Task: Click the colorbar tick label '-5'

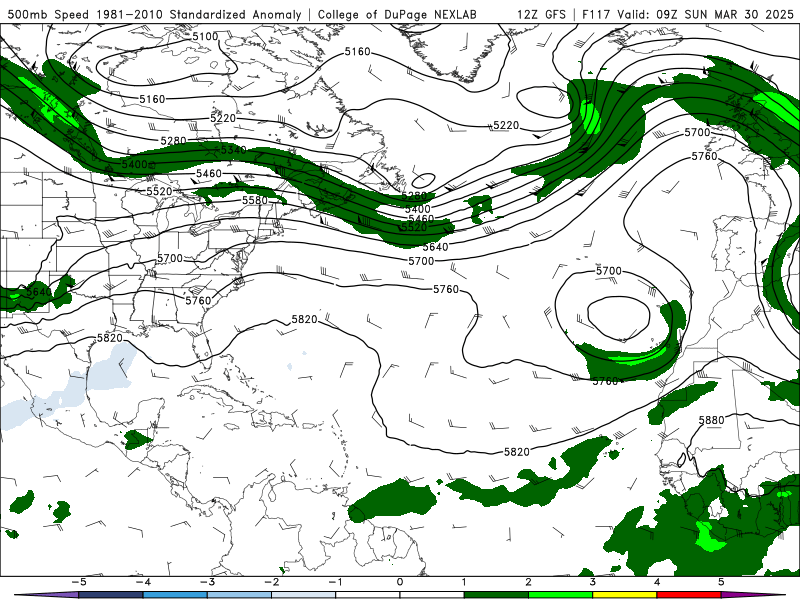Action: click(x=78, y=582)
